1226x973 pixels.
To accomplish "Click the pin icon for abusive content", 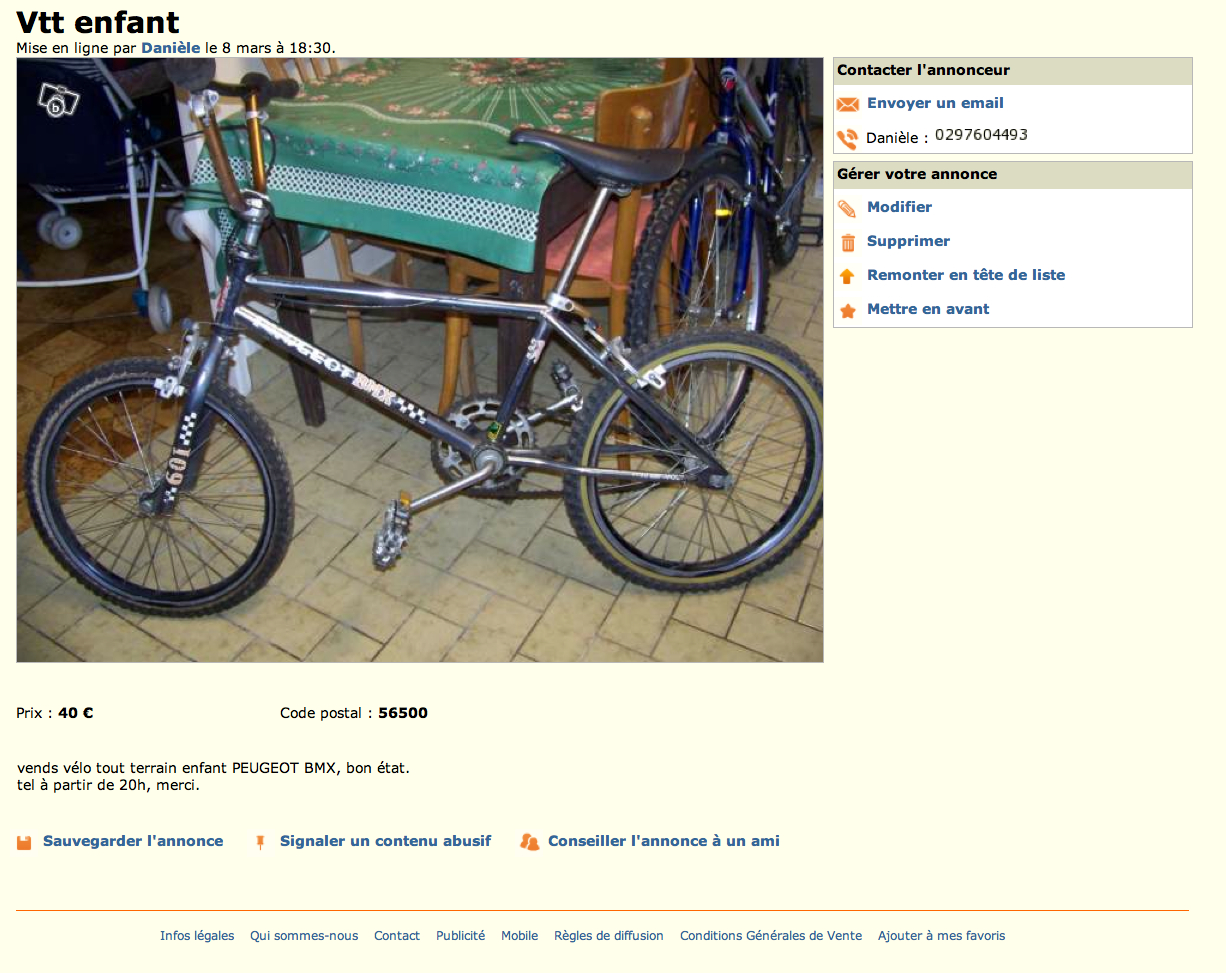I will 261,842.
